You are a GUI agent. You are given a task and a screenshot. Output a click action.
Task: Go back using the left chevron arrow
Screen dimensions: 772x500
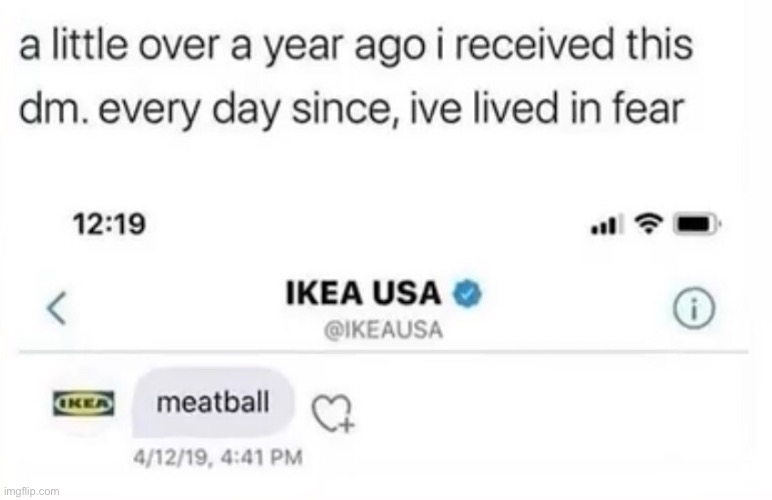[x=57, y=309]
